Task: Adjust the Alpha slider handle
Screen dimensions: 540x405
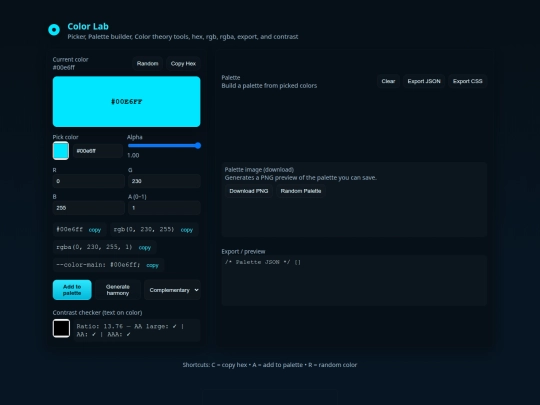Action: click(198, 146)
